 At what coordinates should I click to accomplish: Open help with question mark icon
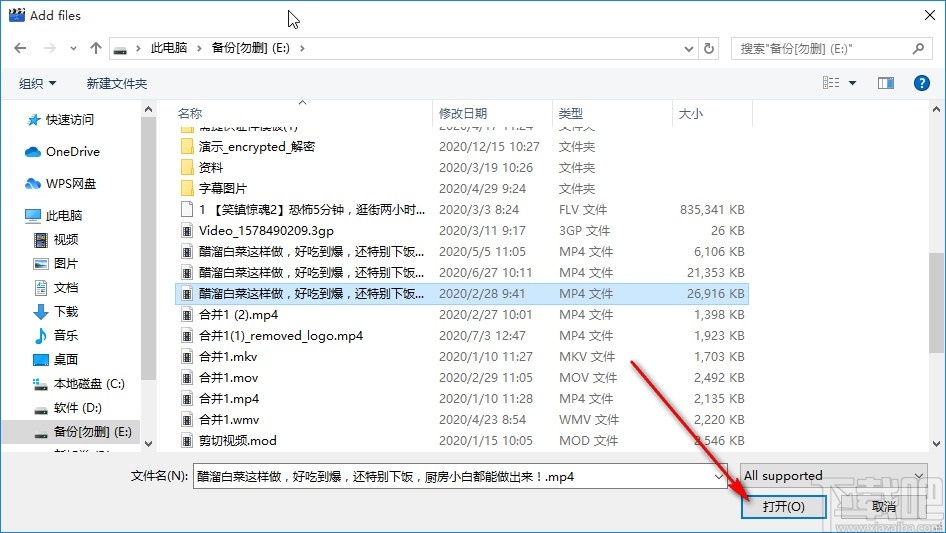(921, 83)
